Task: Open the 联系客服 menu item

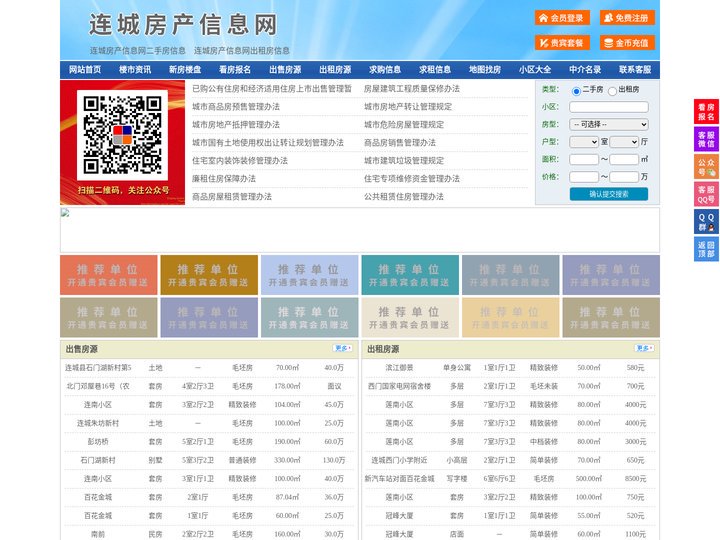Action: click(x=635, y=70)
